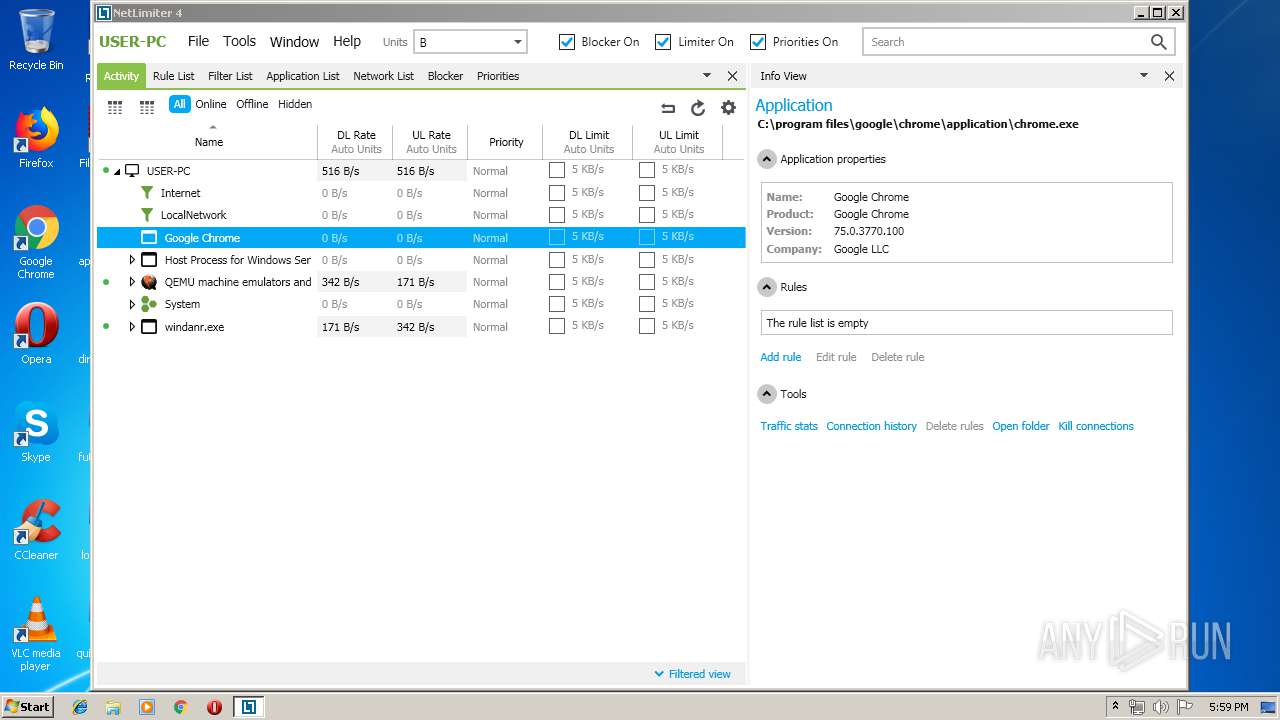This screenshot has height=720, width=1280.
Task: Close the Info View panel
Action: [1169, 76]
